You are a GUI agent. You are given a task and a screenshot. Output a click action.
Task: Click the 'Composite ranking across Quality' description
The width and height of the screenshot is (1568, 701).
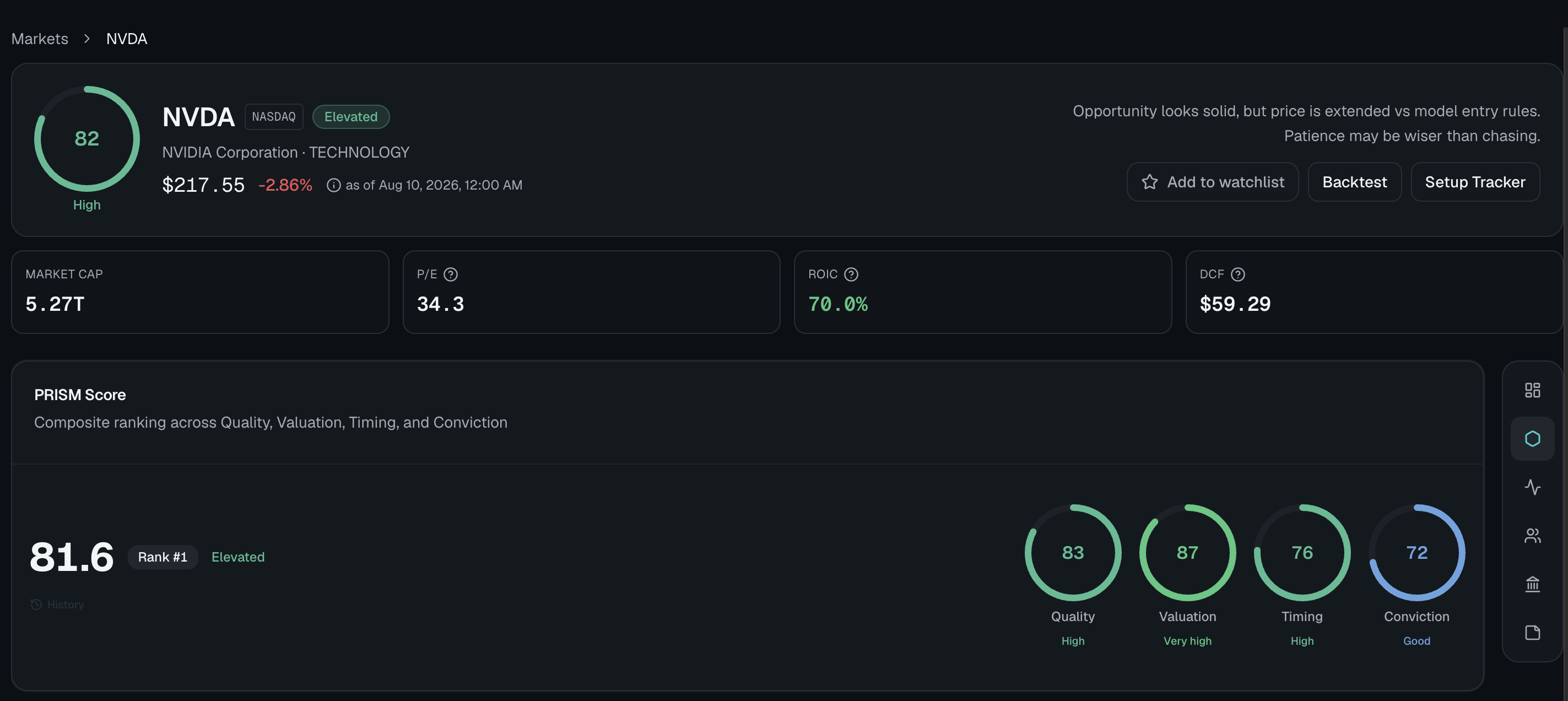click(271, 422)
